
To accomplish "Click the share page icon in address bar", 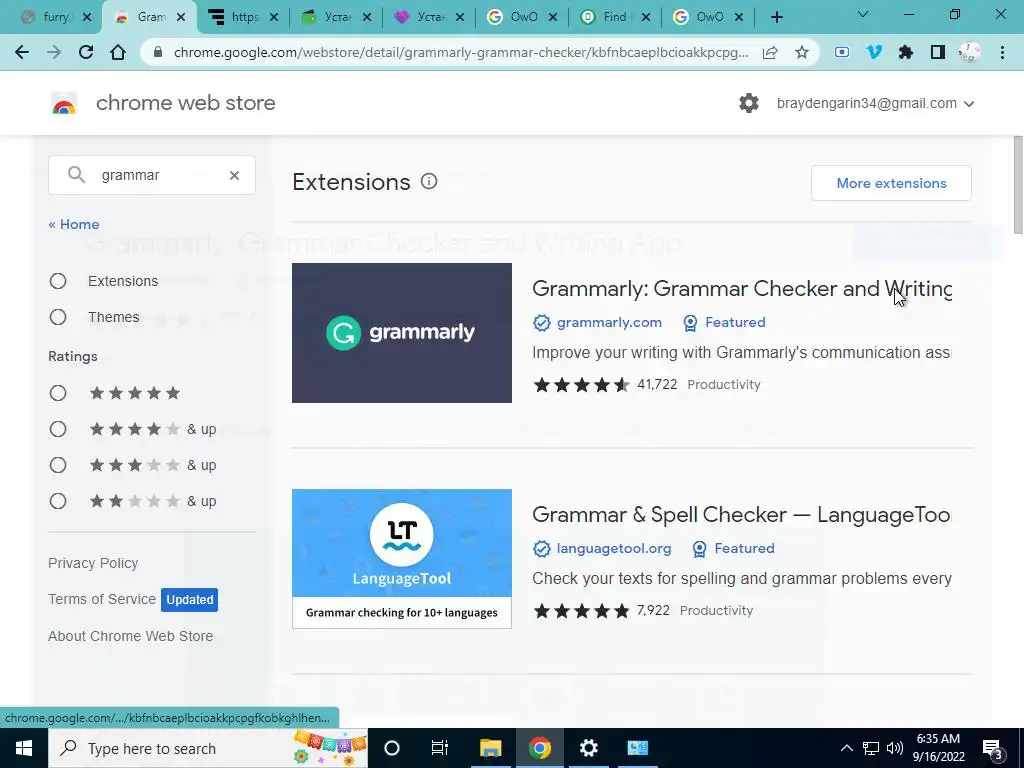I will click(770, 52).
